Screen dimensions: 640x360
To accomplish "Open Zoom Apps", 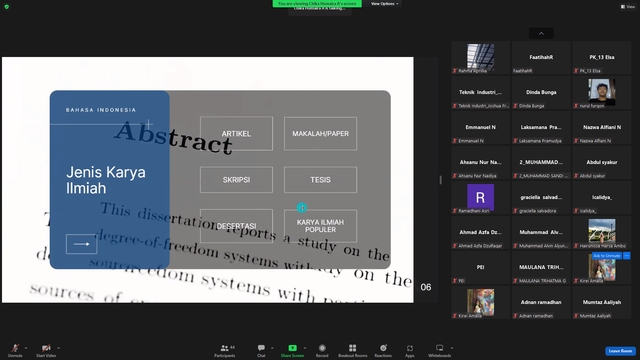I will click(x=410, y=350).
